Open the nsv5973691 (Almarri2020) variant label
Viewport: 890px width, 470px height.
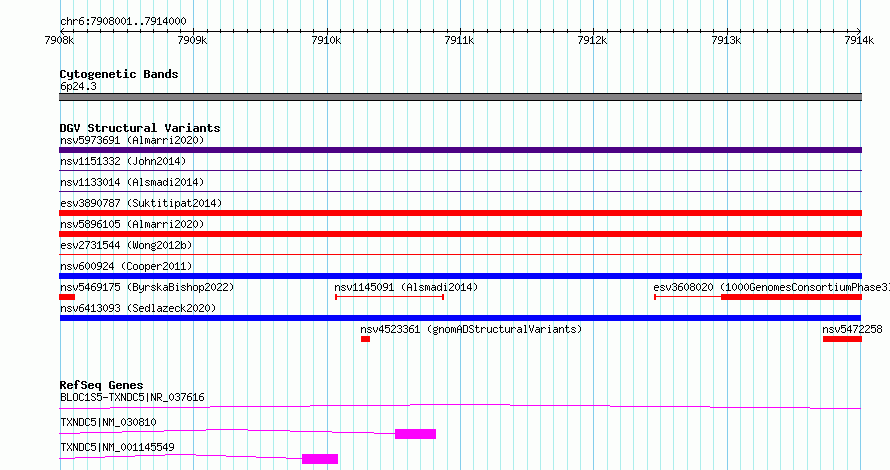[132, 140]
